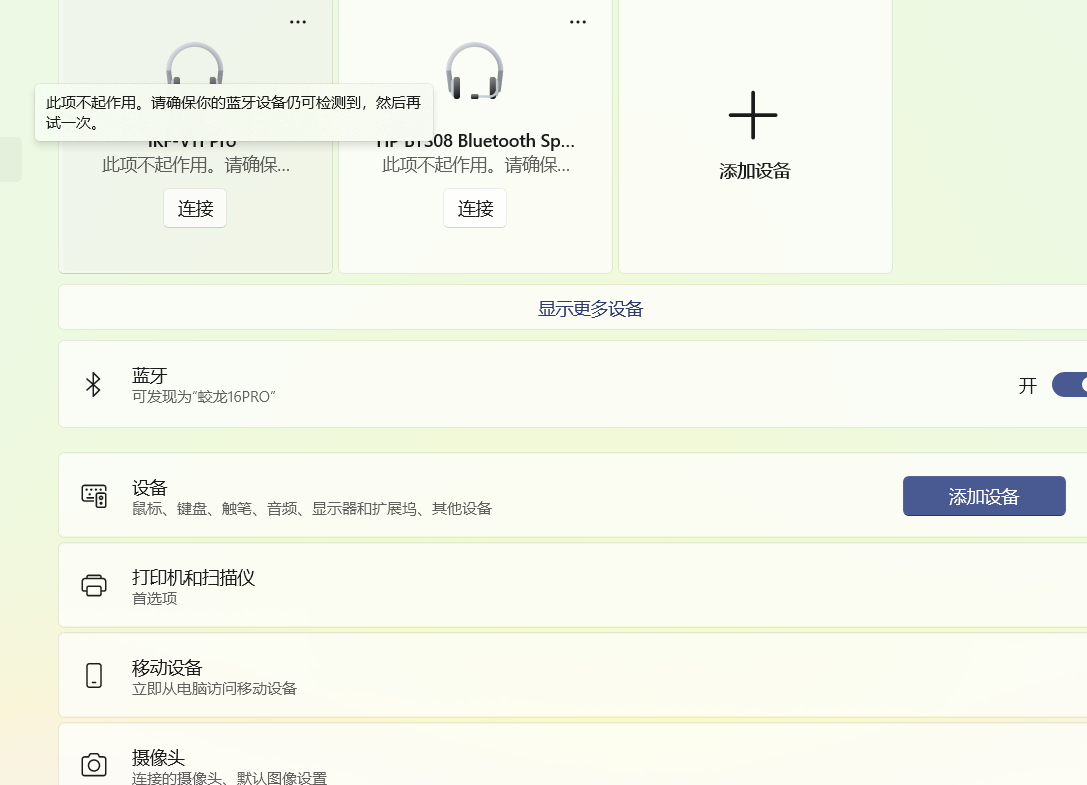1087x785 pixels.
Task: Click the 鼠标、键盘、触笔 description text
Action: 312,508
